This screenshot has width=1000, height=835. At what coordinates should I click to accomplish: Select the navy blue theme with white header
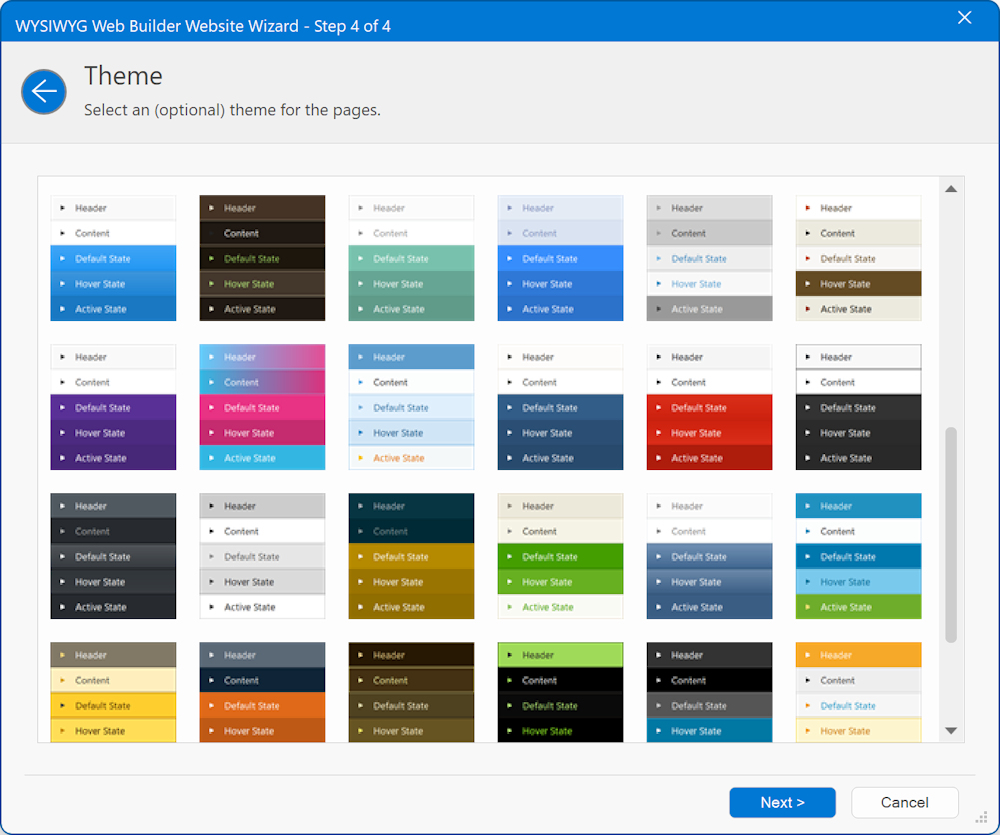click(x=560, y=407)
